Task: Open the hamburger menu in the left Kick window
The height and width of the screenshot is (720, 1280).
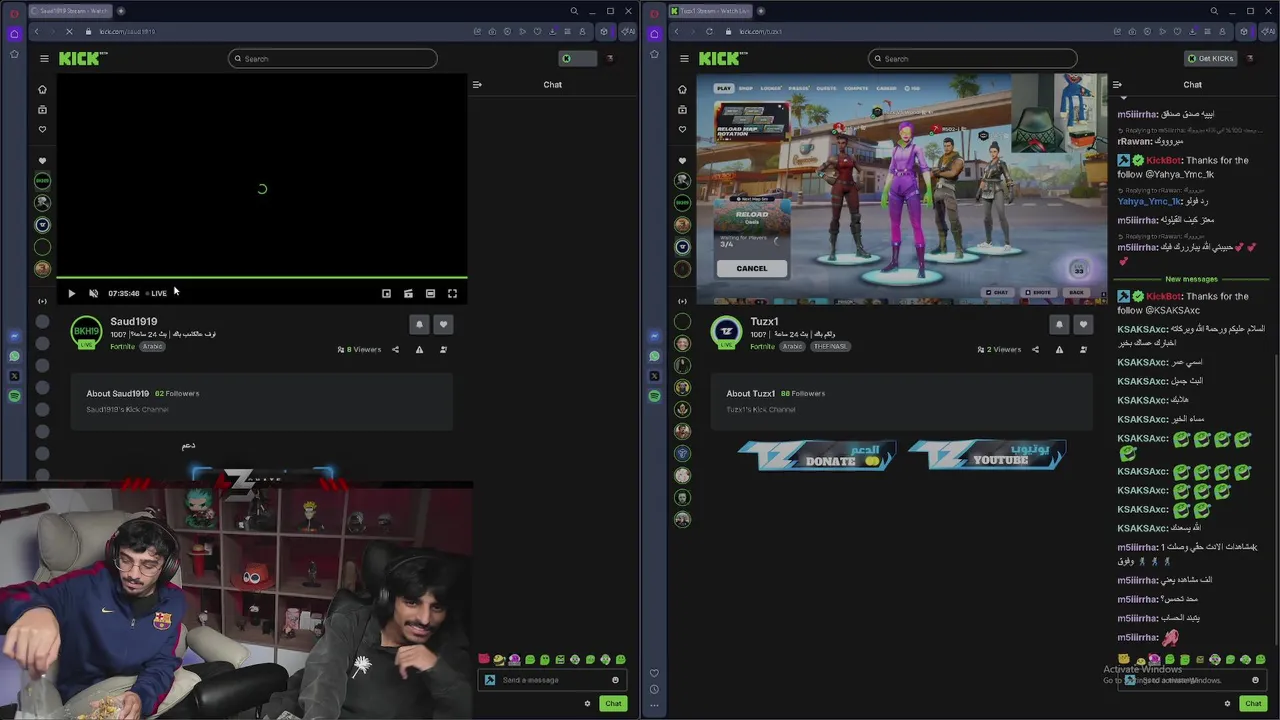Action: click(x=44, y=58)
